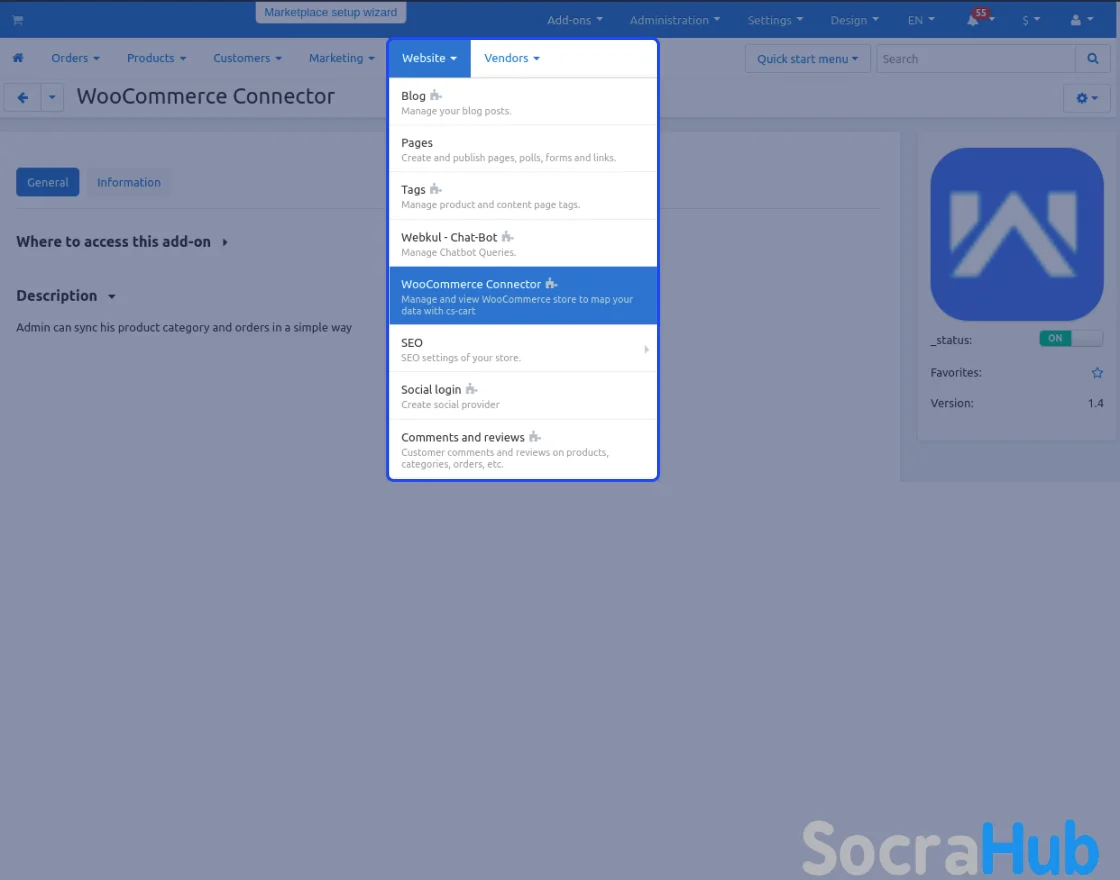Open the EN language dropdown

tap(921, 20)
